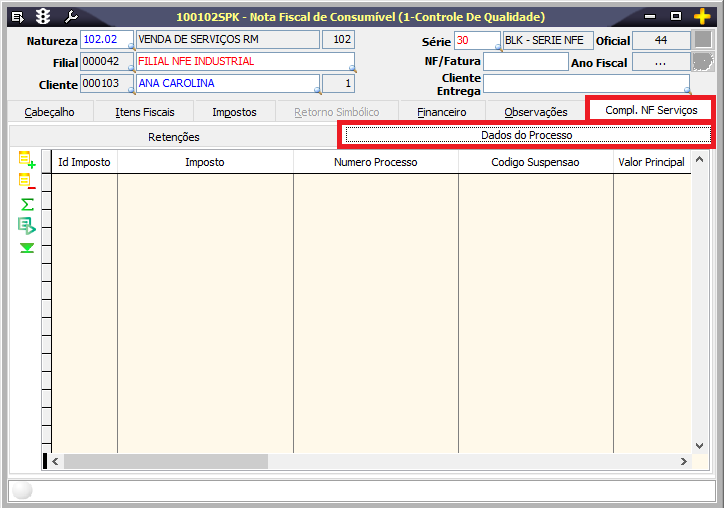Click the grid scroll up arrow

tap(700, 159)
